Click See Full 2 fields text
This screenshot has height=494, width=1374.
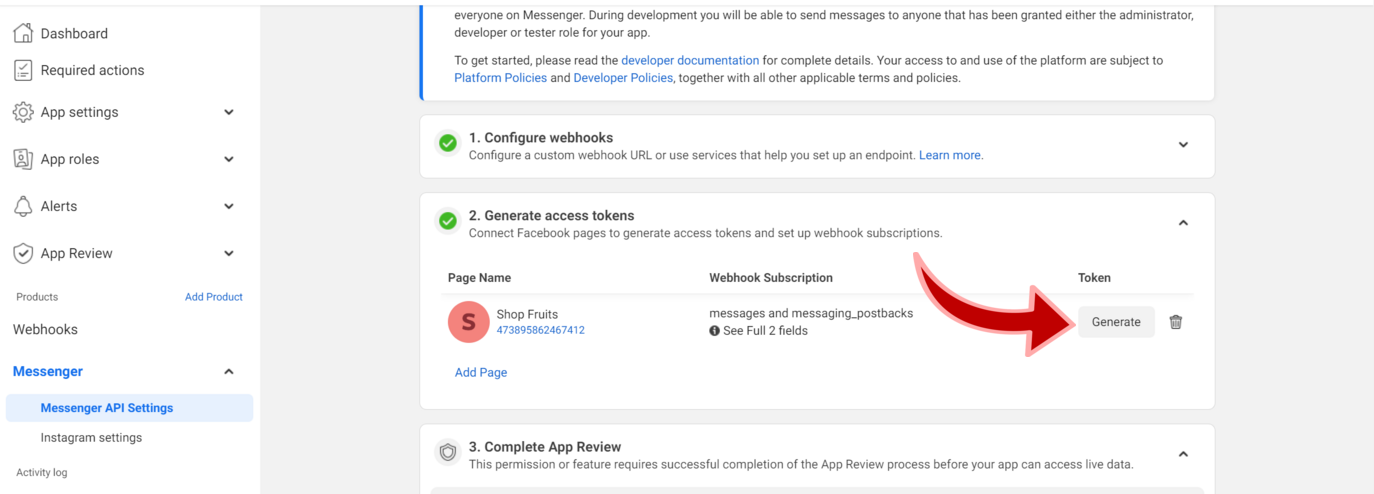(765, 331)
